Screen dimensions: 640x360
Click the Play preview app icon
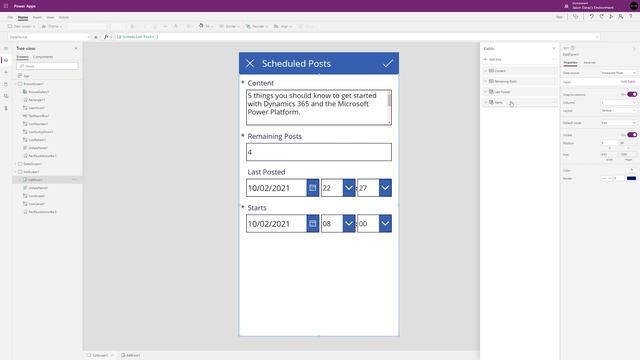(611, 16)
